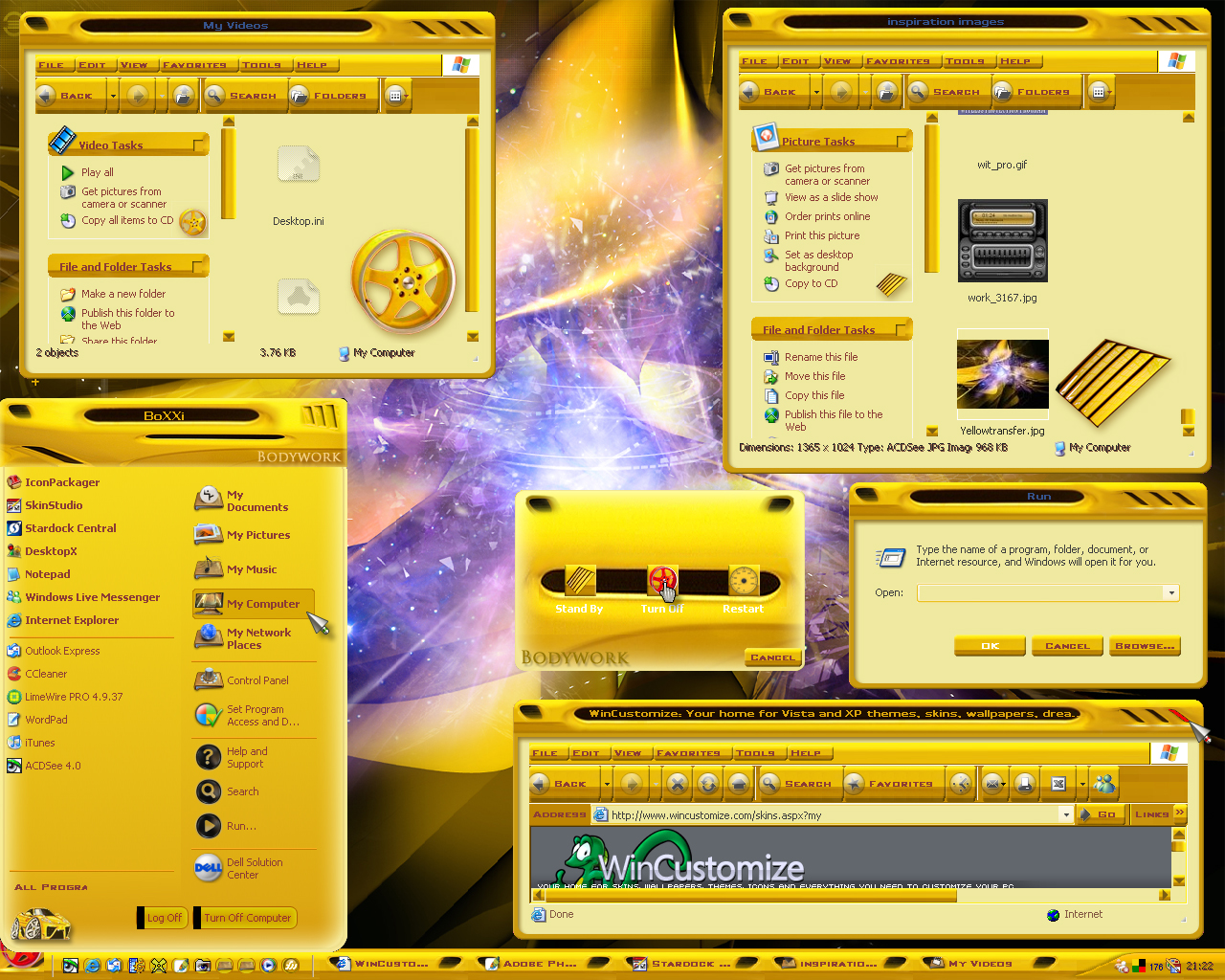Collapse the Video Tasks panel
The width and height of the screenshot is (1225, 980).
coord(199,145)
